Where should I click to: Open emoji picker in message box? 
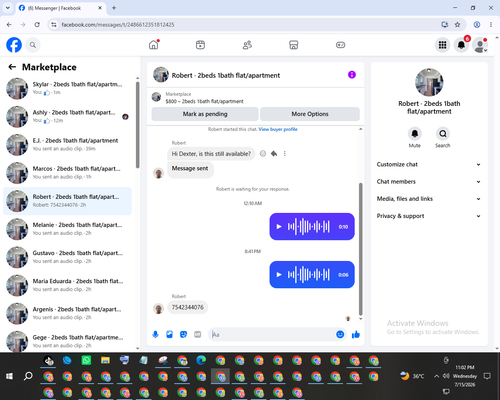click(x=340, y=334)
